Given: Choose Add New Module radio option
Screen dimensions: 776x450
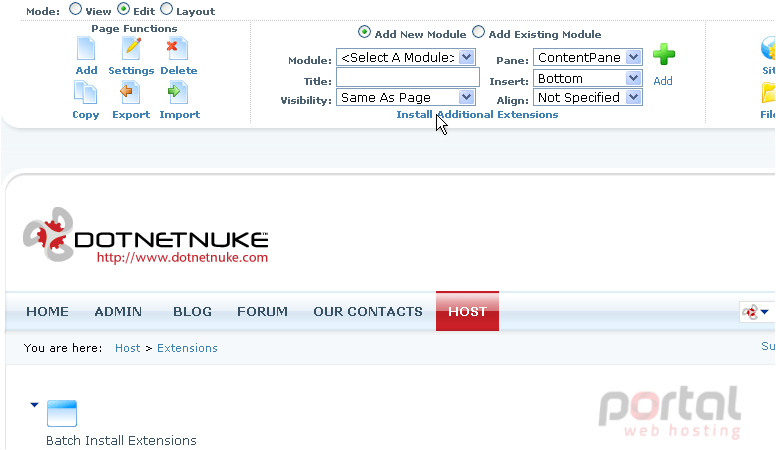Looking at the screenshot, I should [364, 32].
